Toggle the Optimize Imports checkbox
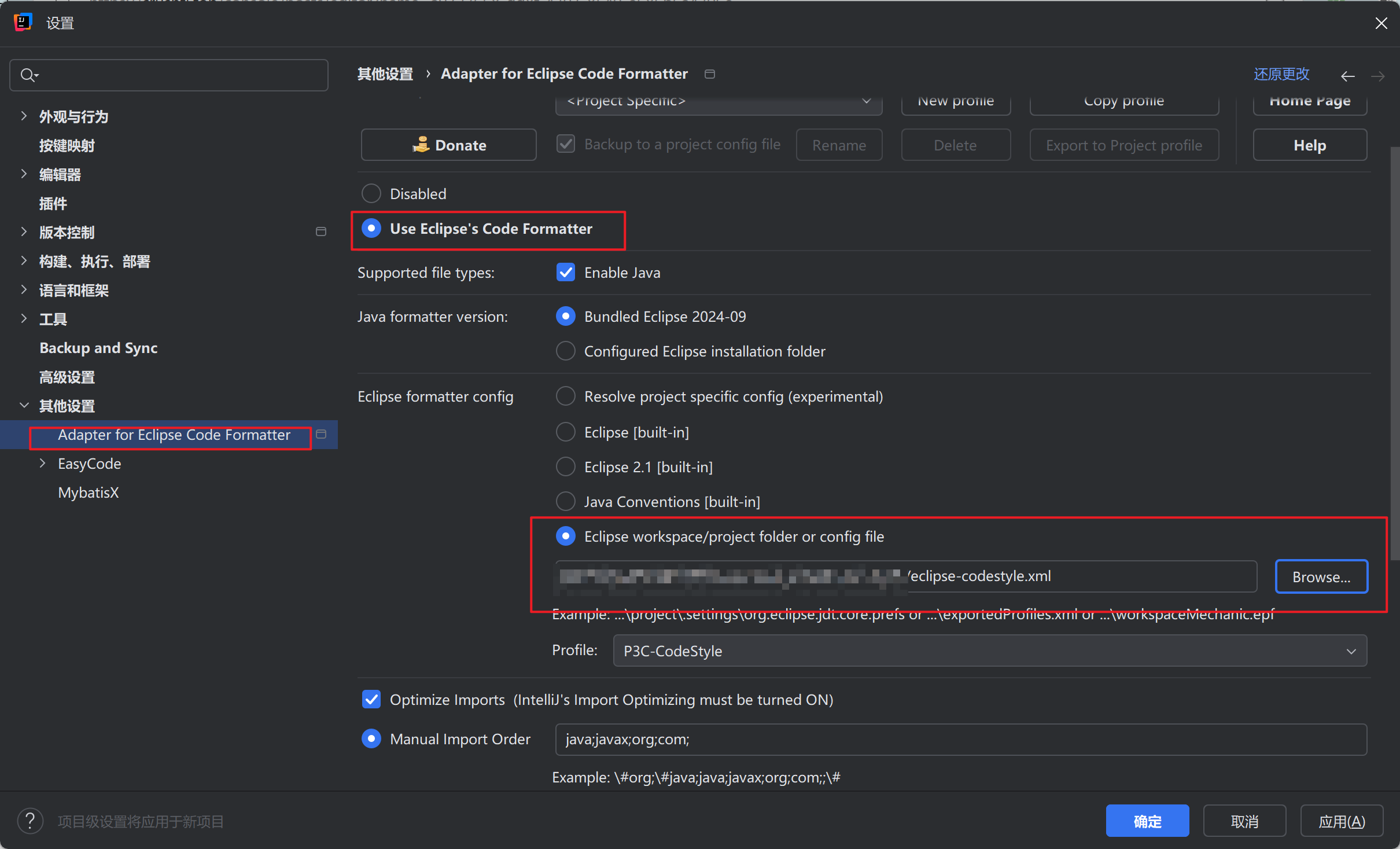1400x849 pixels. (371, 700)
